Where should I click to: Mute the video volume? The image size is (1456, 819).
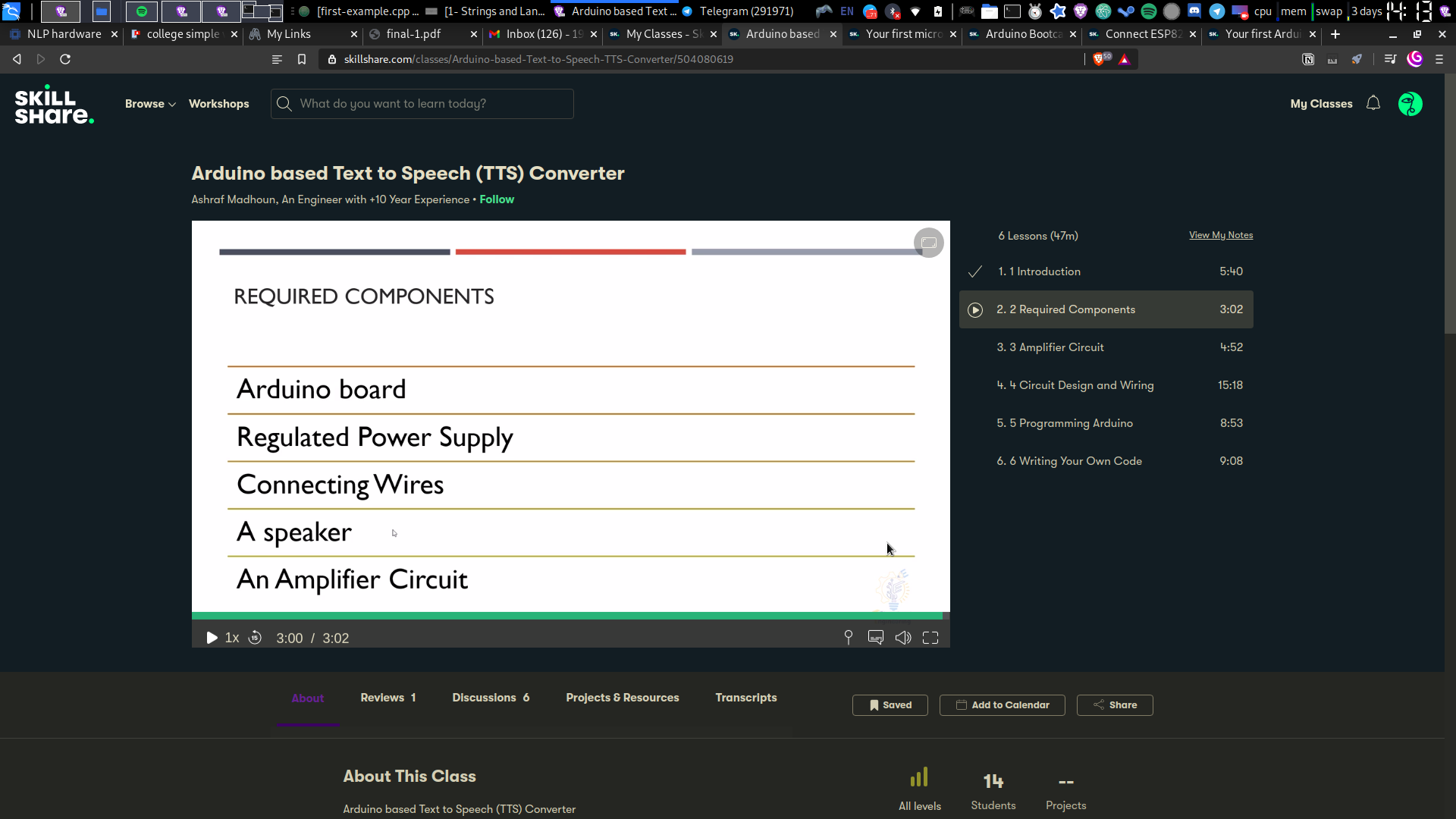(902, 638)
